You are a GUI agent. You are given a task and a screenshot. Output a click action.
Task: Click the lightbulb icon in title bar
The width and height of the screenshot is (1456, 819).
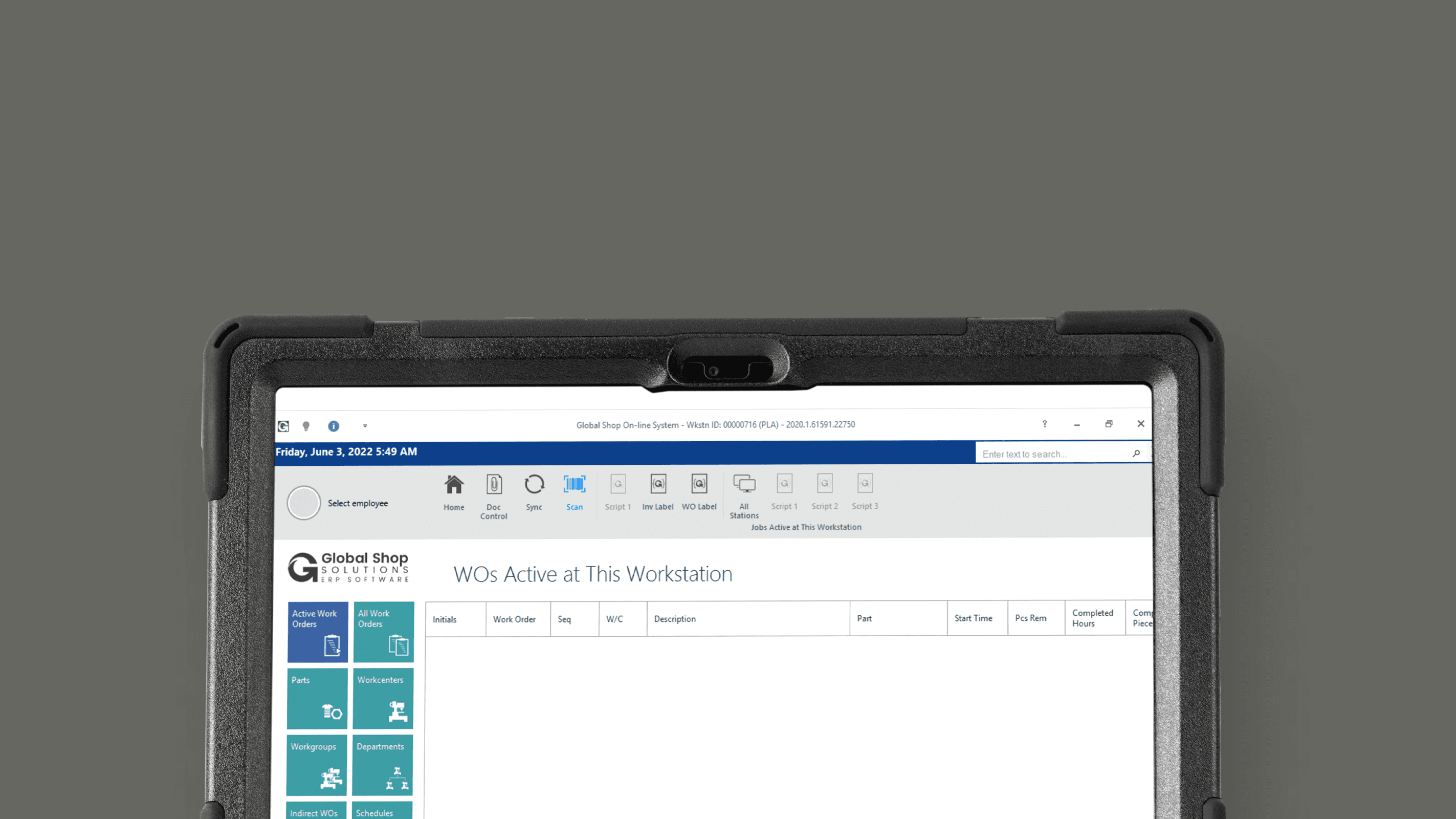point(306,426)
